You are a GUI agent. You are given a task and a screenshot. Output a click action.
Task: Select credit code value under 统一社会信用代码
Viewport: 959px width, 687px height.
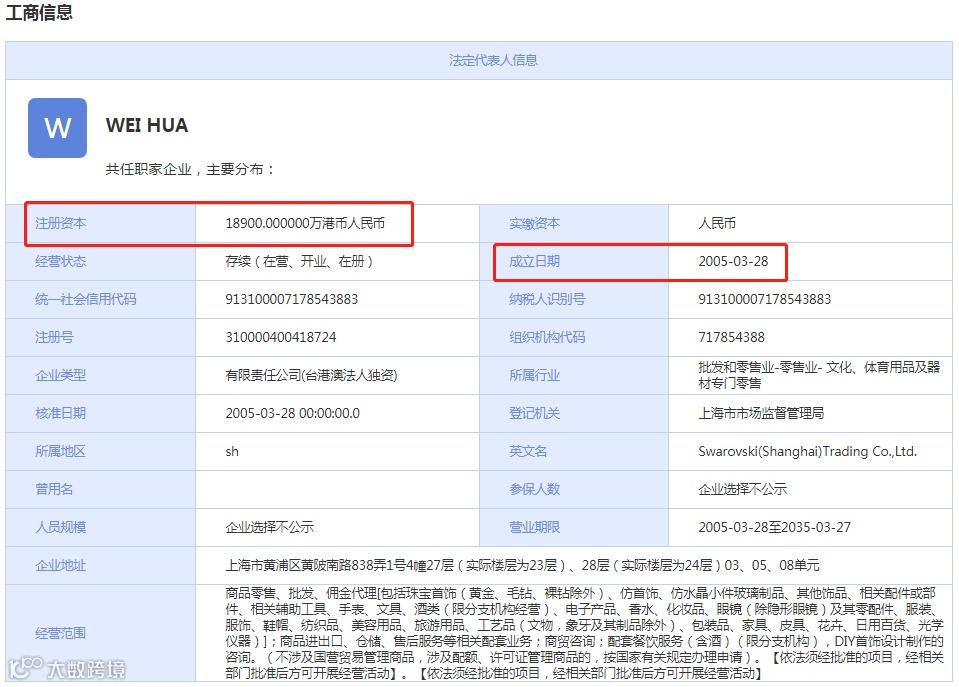[292, 299]
